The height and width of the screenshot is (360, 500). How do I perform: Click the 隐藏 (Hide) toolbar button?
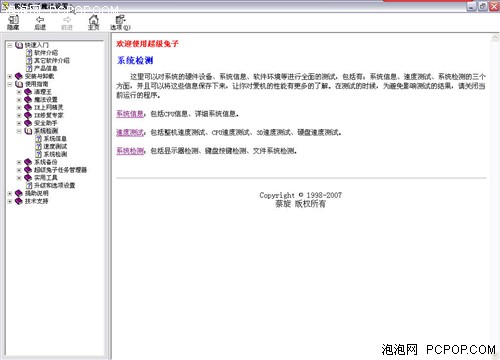tap(13, 23)
